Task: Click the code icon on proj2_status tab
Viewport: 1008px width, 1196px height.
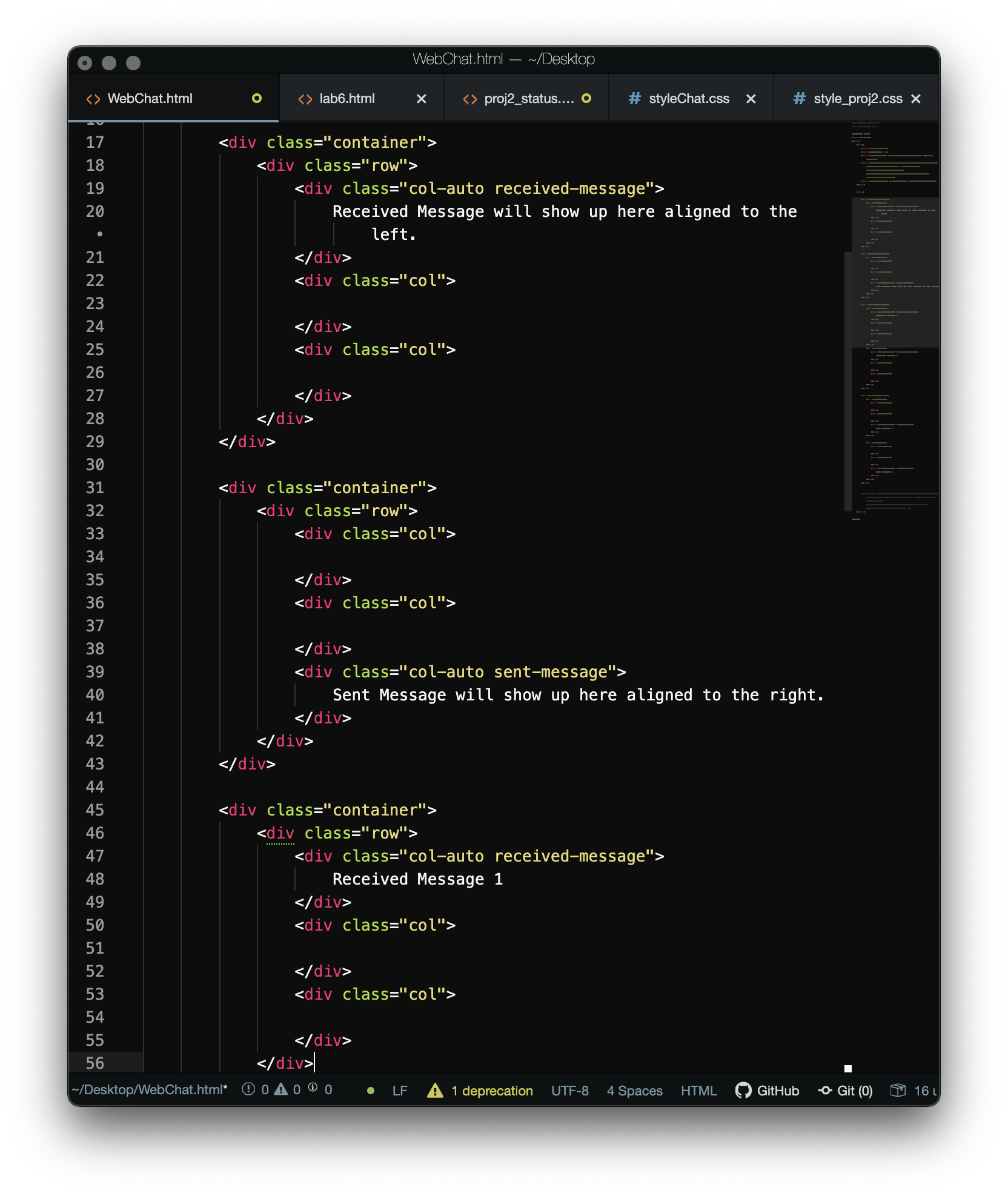Action: click(x=470, y=99)
